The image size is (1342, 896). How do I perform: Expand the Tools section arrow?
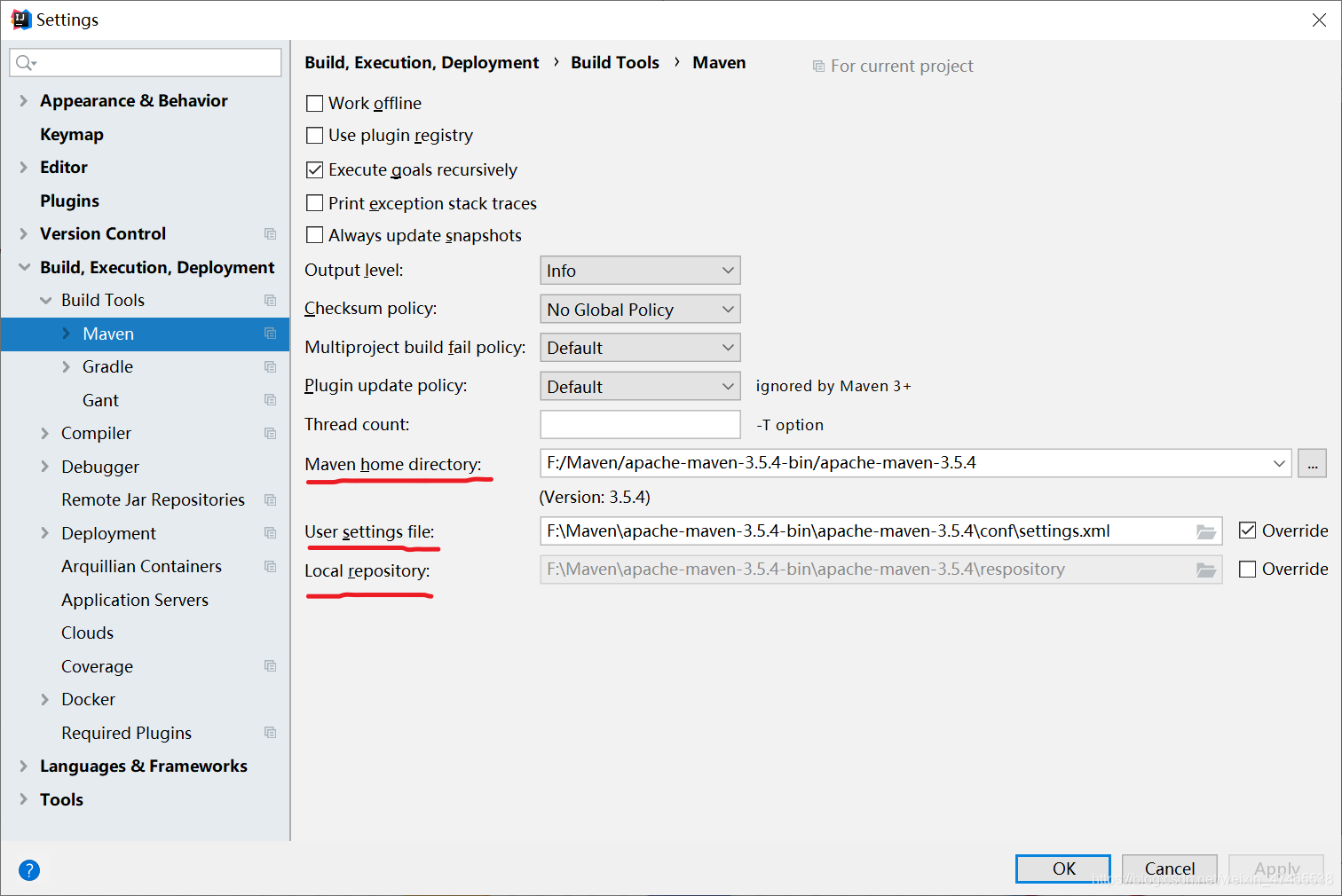[24, 799]
